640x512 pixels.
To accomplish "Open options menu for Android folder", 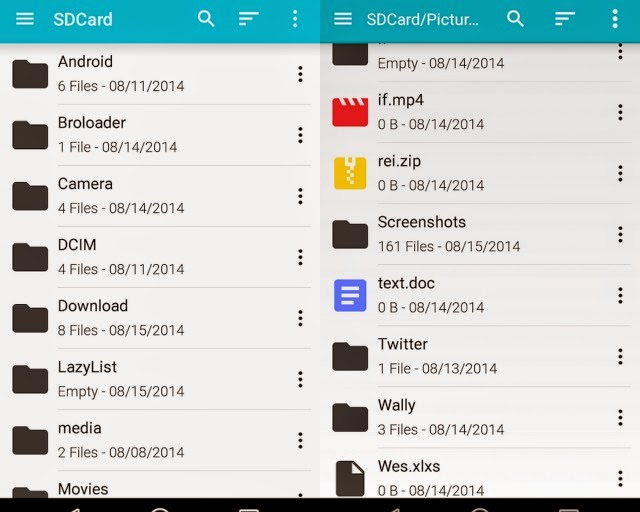I will point(300,74).
